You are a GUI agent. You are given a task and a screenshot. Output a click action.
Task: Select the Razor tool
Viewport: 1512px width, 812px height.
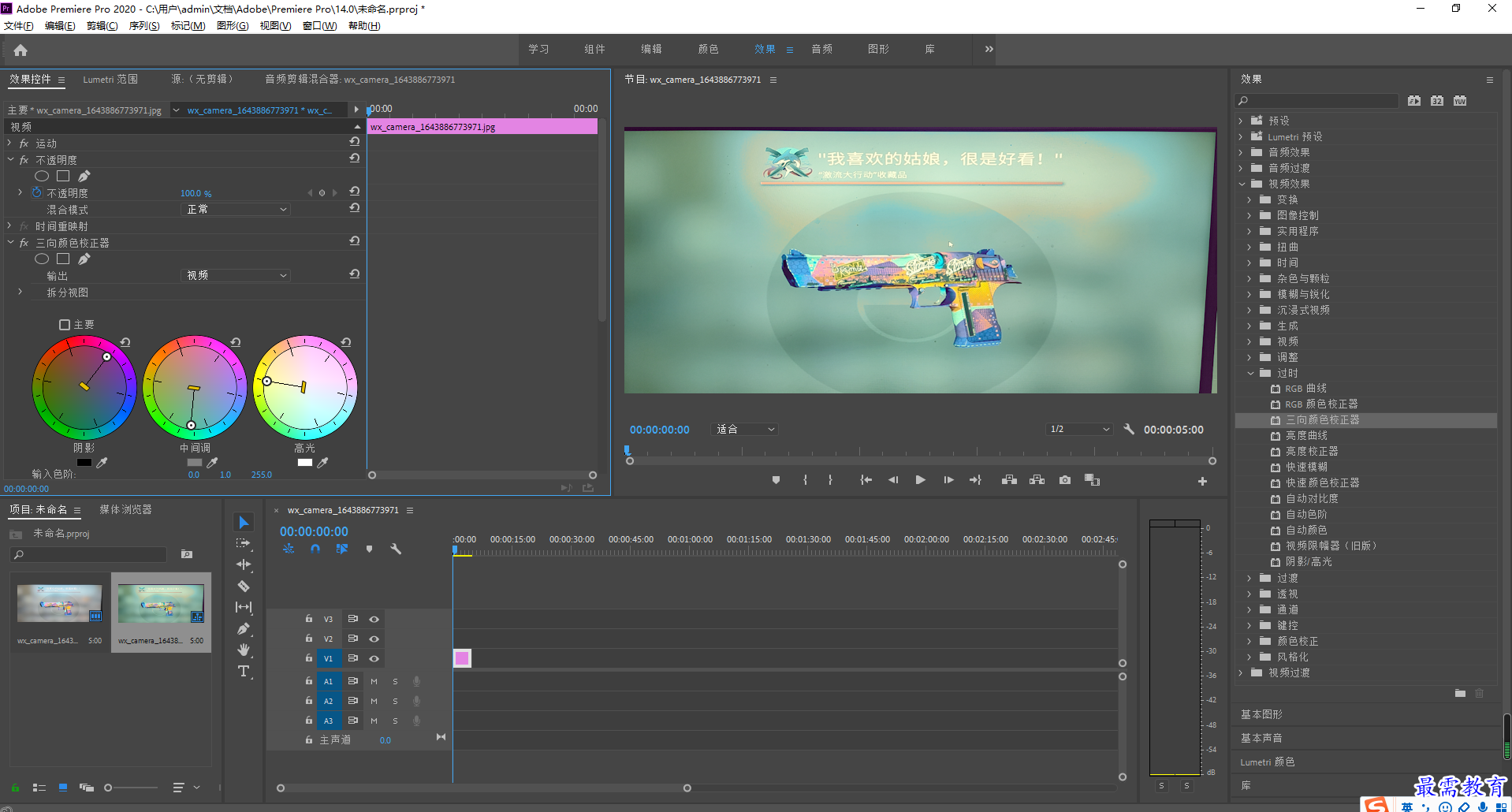244,586
